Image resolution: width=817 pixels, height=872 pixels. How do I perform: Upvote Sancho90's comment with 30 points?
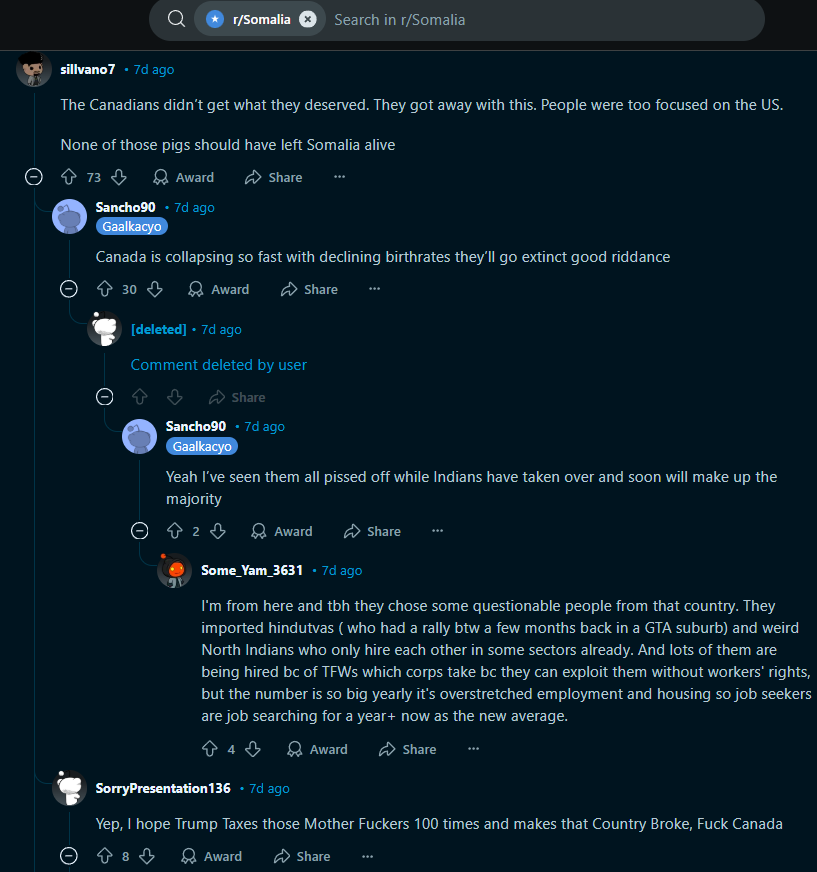coord(105,289)
